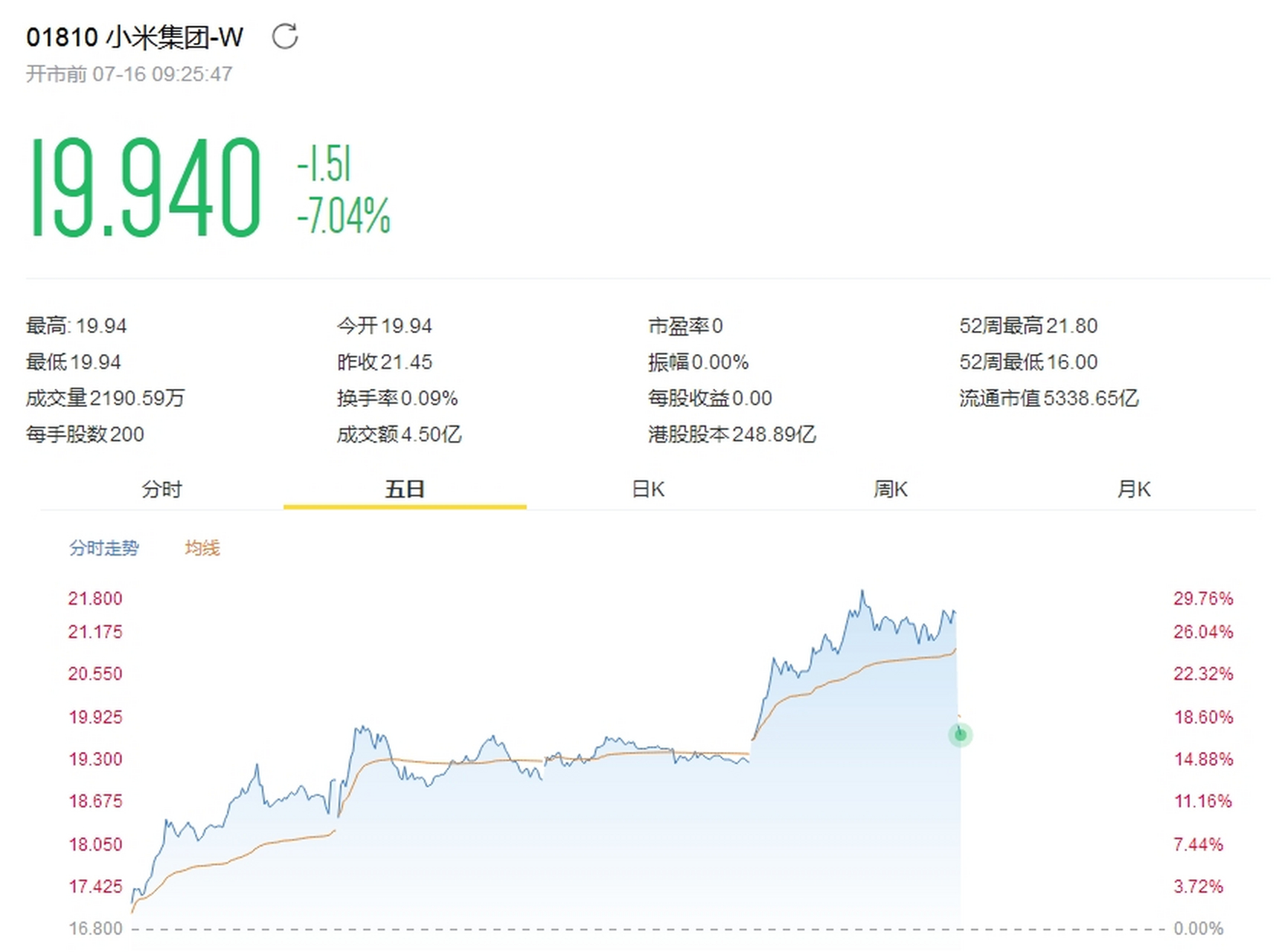This screenshot has height=952, width=1285.
Task: Open the 日K chart tab
Action: tap(648, 489)
